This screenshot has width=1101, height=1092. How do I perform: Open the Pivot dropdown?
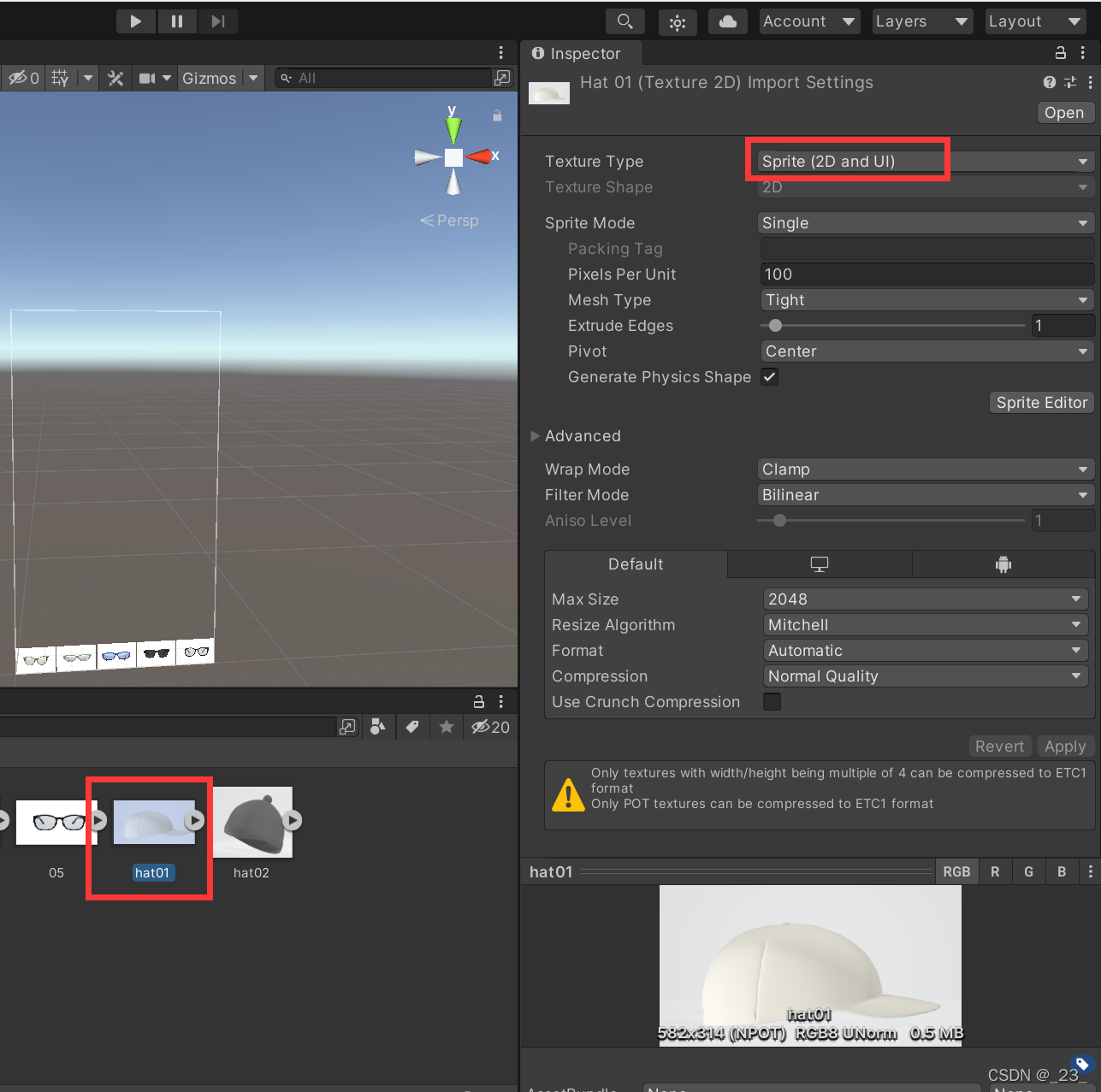[x=927, y=351]
